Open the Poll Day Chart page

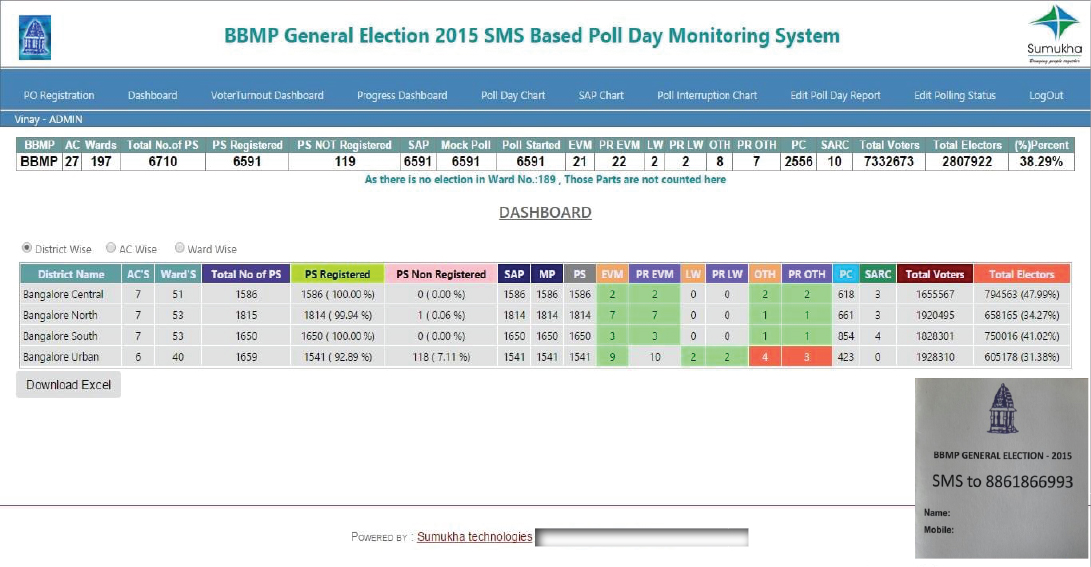pyautogui.click(x=513, y=96)
